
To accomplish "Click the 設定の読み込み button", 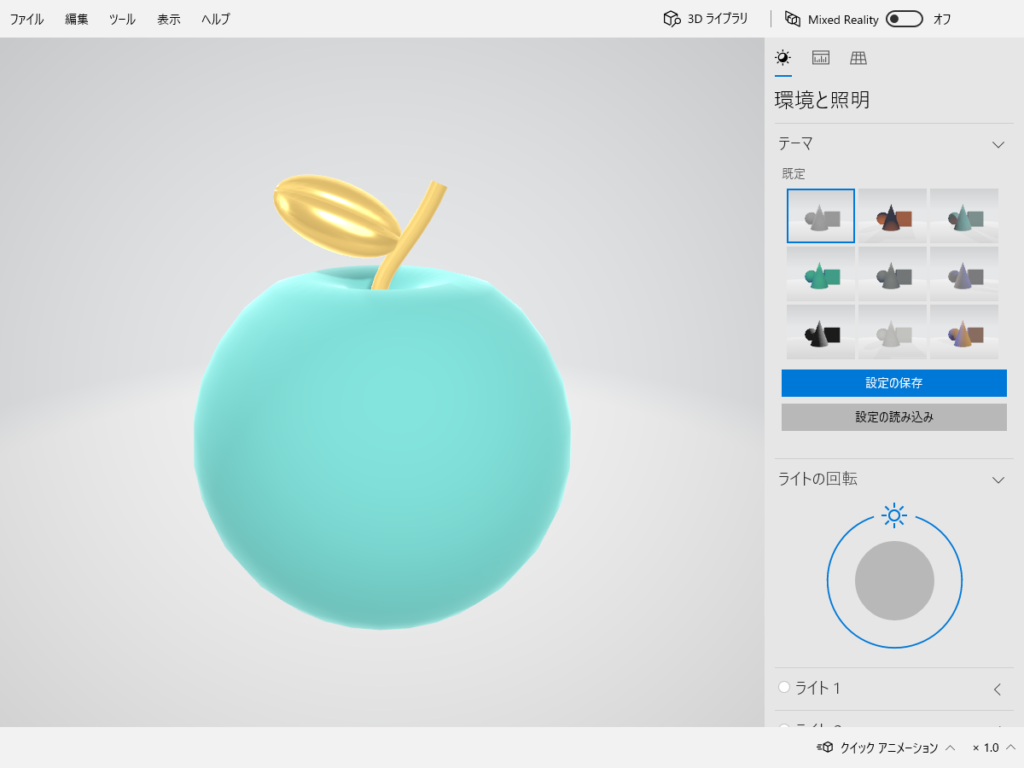I will pyautogui.click(x=894, y=417).
